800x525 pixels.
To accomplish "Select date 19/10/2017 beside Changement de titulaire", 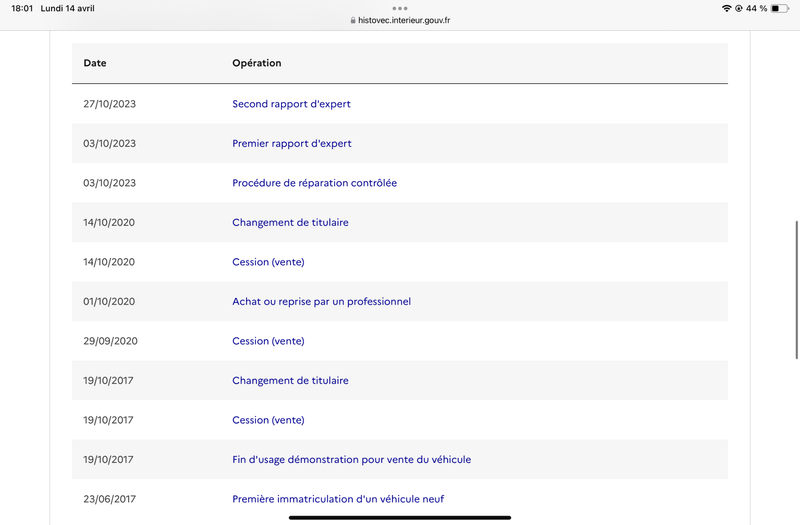I will pyautogui.click(x=108, y=381).
